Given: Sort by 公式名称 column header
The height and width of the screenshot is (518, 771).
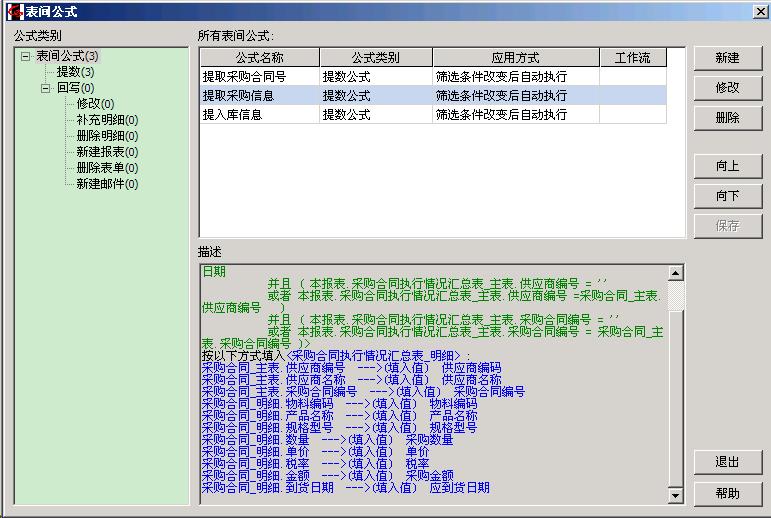Looking at the screenshot, I should [x=259, y=58].
